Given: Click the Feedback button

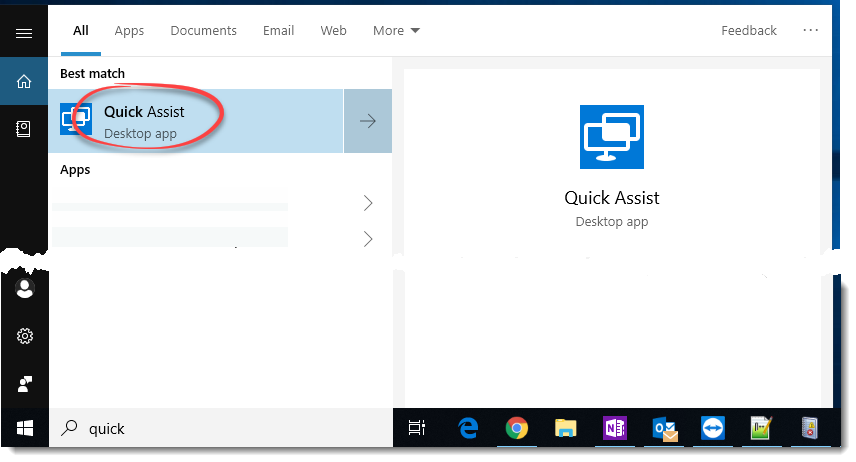Looking at the screenshot, I should 748,31.
